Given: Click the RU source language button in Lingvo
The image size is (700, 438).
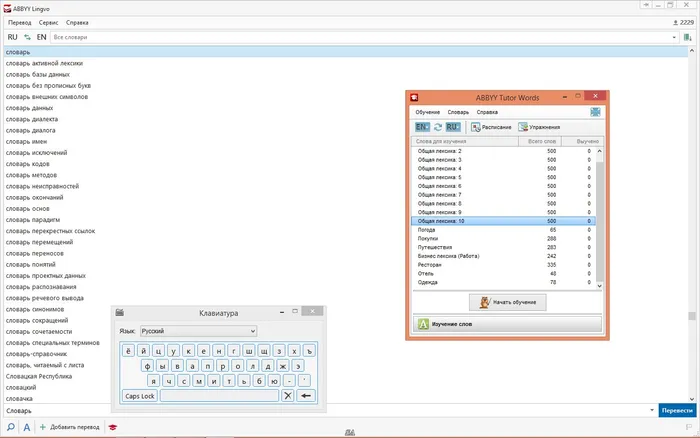Looking at the screenshot, I should coord(12,37).
